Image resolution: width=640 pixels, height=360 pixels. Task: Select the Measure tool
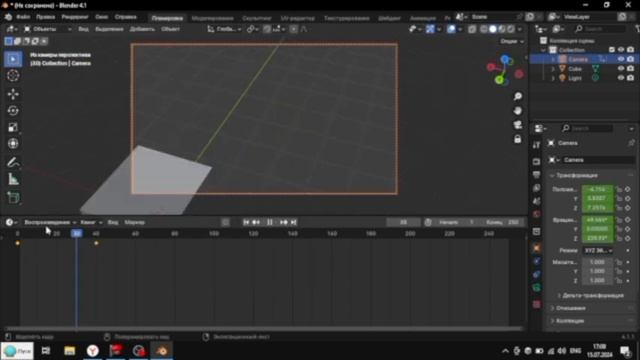(x=13, y=179)
